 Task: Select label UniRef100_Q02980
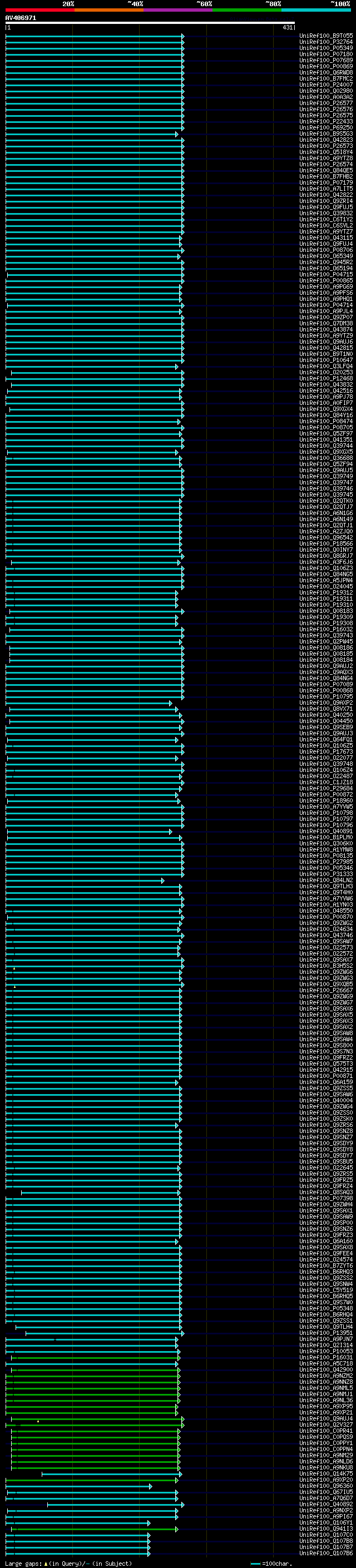(326, 91)
